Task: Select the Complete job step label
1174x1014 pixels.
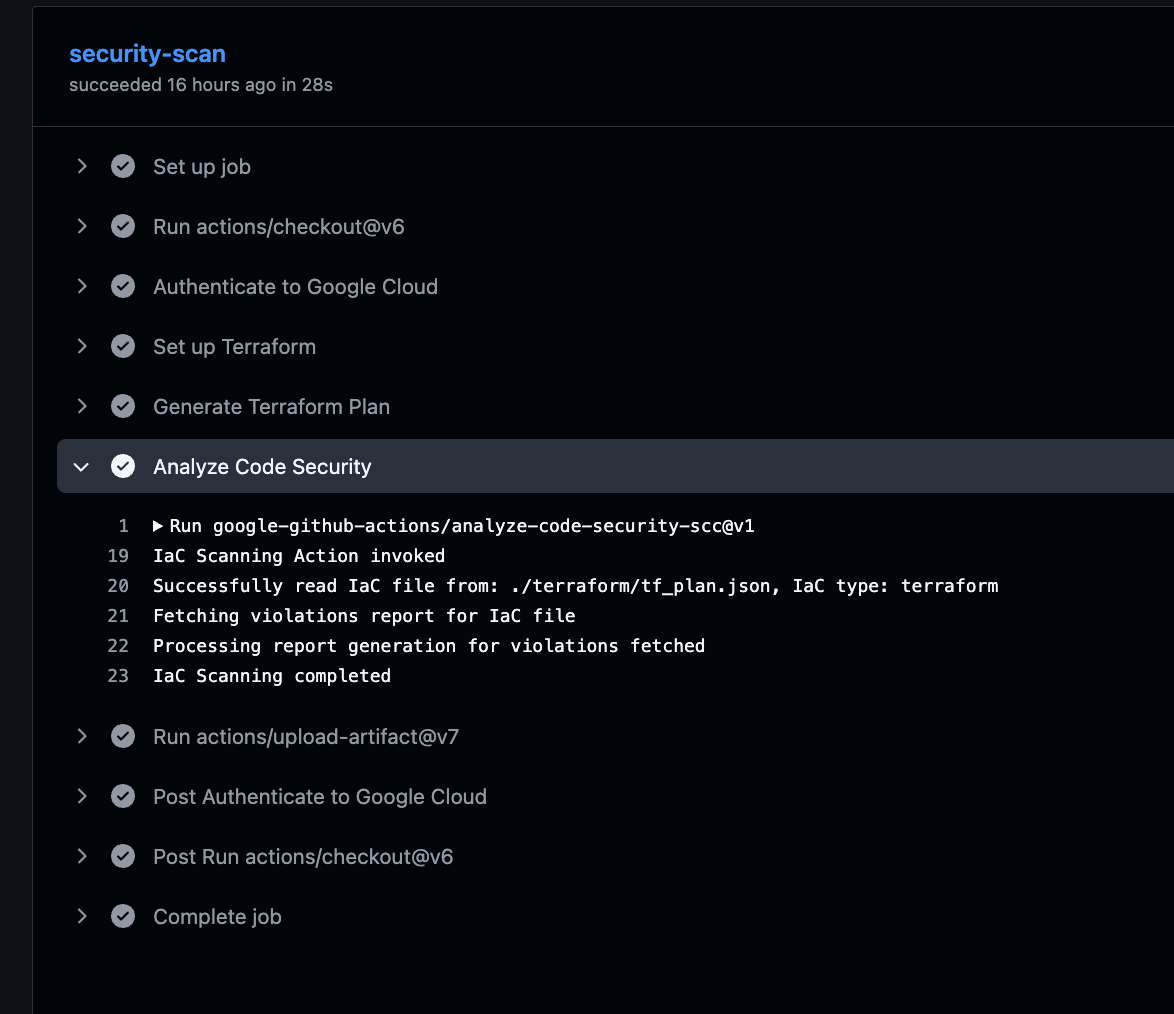Action: tap(217, 917)
